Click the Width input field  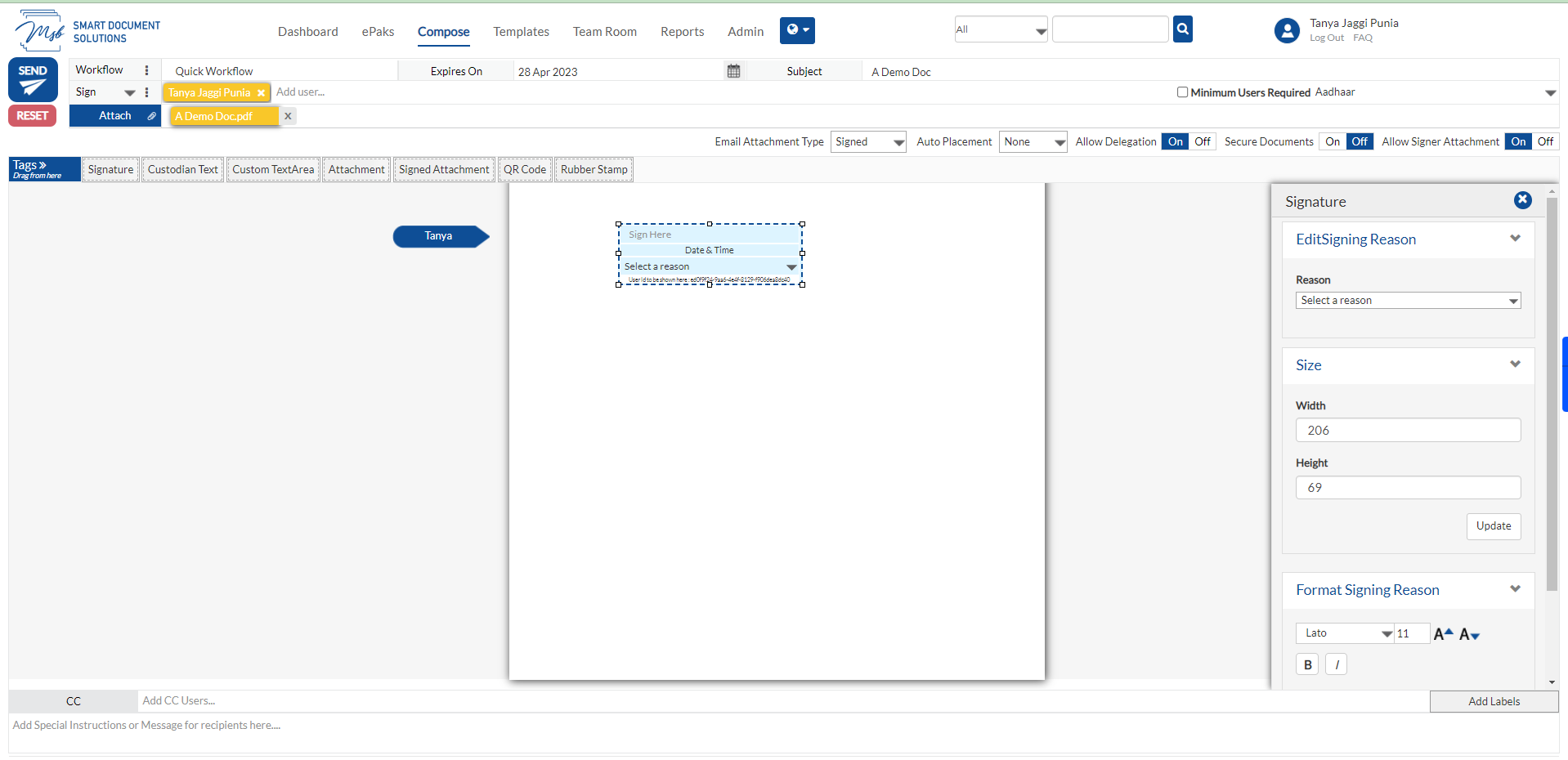coord(1408,430)
